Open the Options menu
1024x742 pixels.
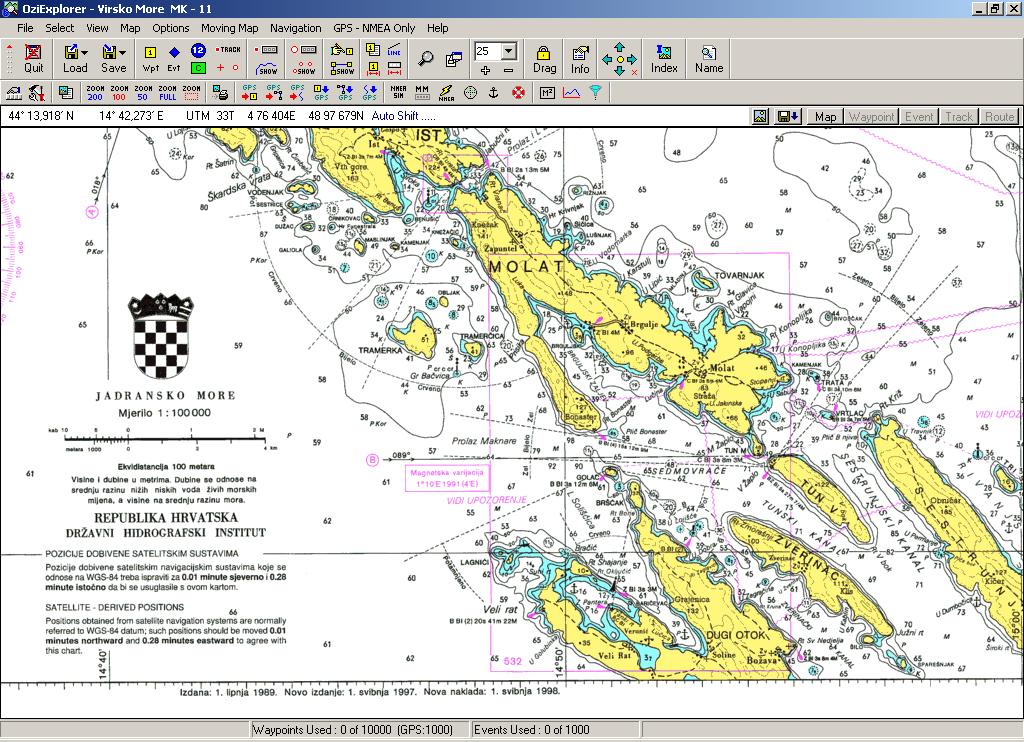[170, 28]
